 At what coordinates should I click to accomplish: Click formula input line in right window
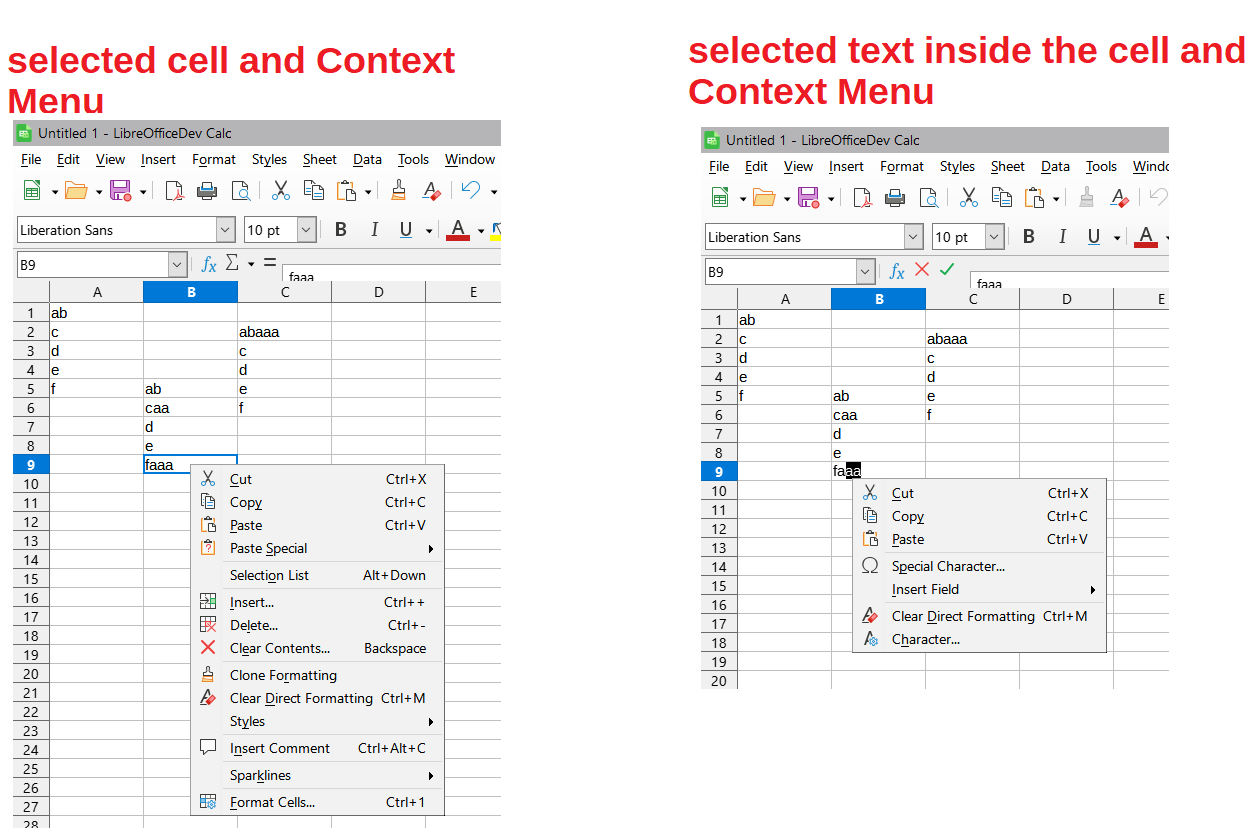[x=1070, y=279]
